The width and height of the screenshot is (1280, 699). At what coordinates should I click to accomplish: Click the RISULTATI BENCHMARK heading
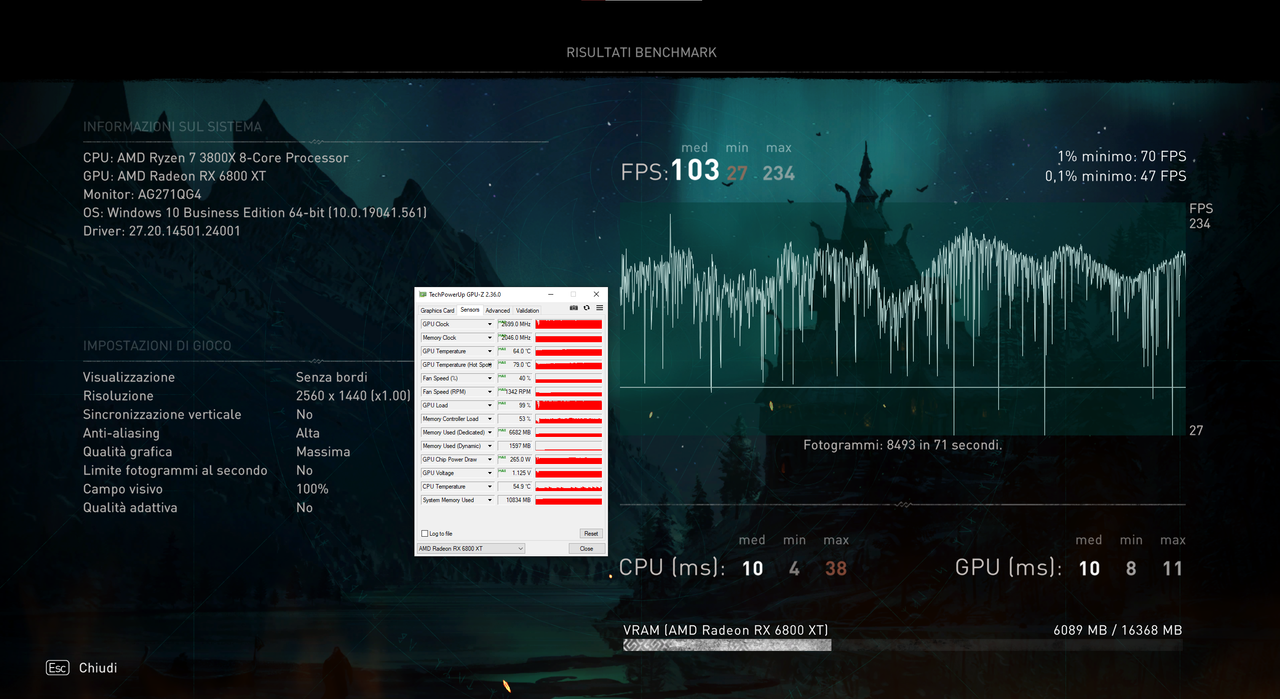(x=641, y=52)
